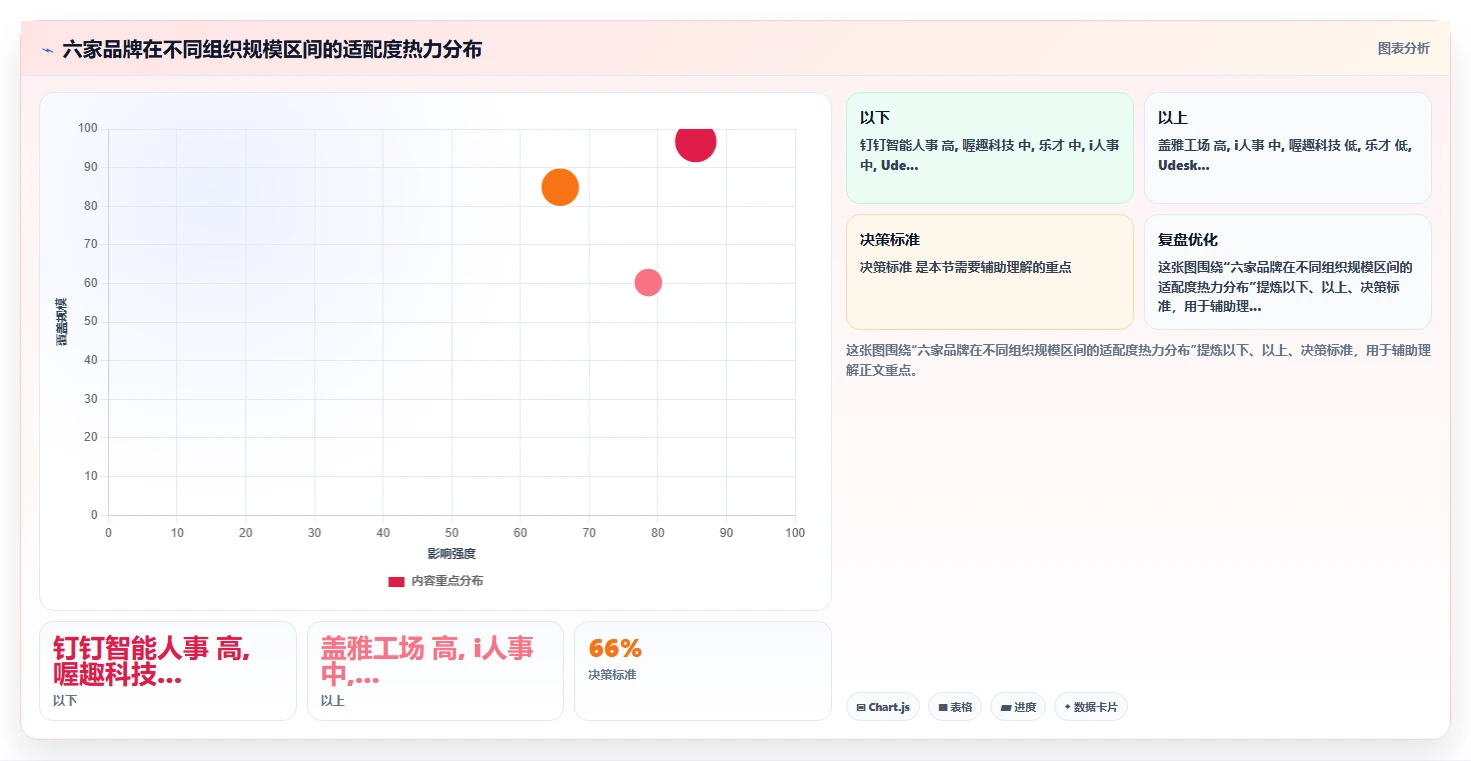
Task: Select the 表格 tag chip
Action: coord(955,707)
